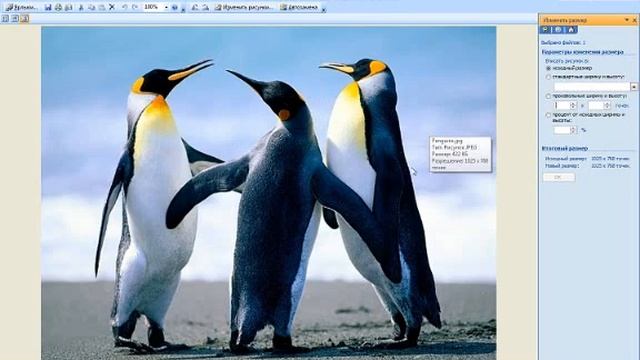640x360 pixels.
Task: Click the Новый размер 1025 x 768 line
Action: (587, 166)
